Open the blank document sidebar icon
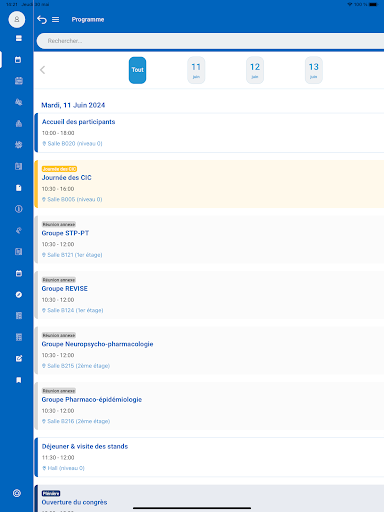The image size is (384, 512). [x=19, y=188]
